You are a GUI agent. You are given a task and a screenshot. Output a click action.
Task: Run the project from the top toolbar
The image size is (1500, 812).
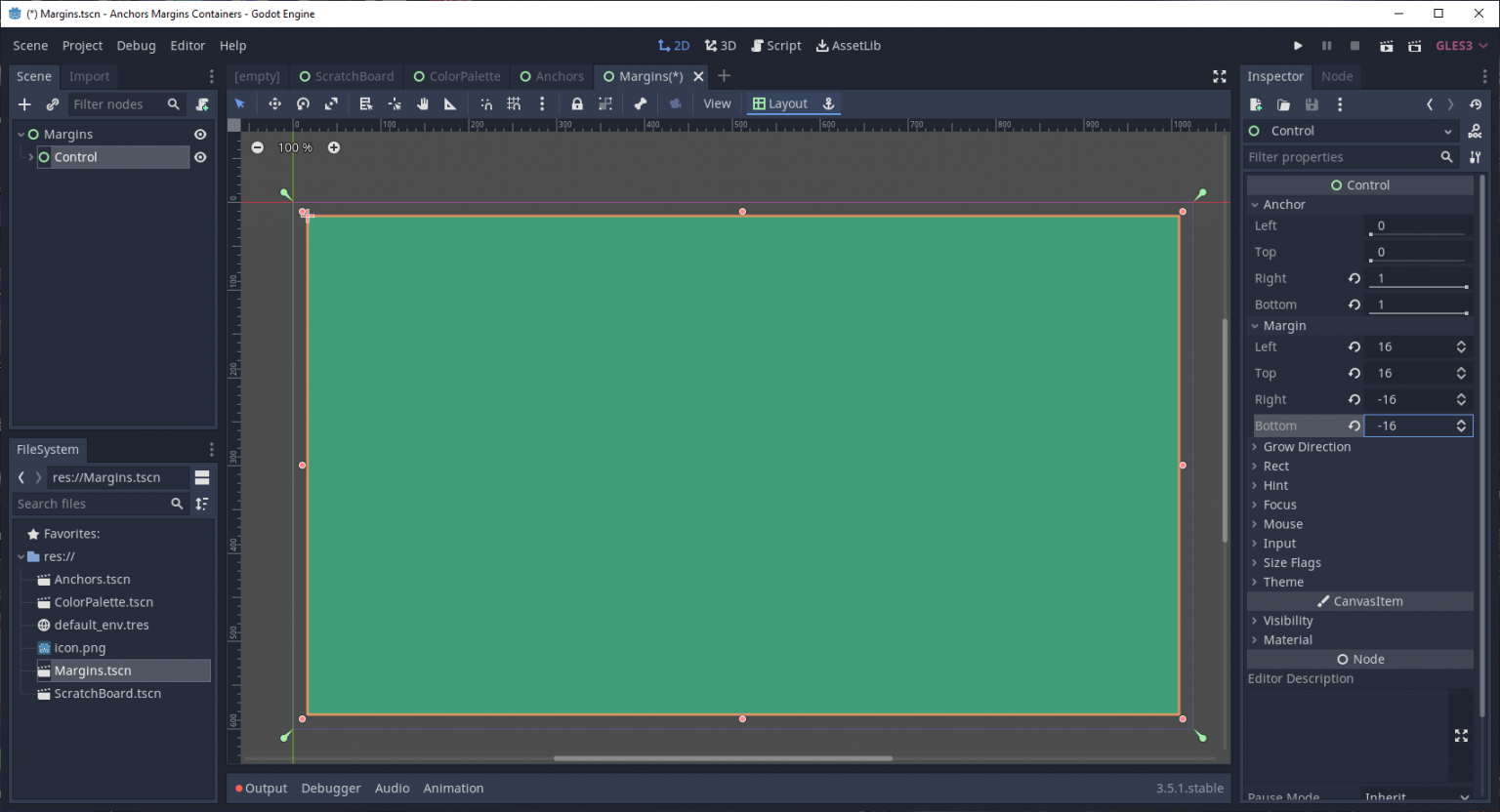pyautogui.click(x=1298, y=45)
